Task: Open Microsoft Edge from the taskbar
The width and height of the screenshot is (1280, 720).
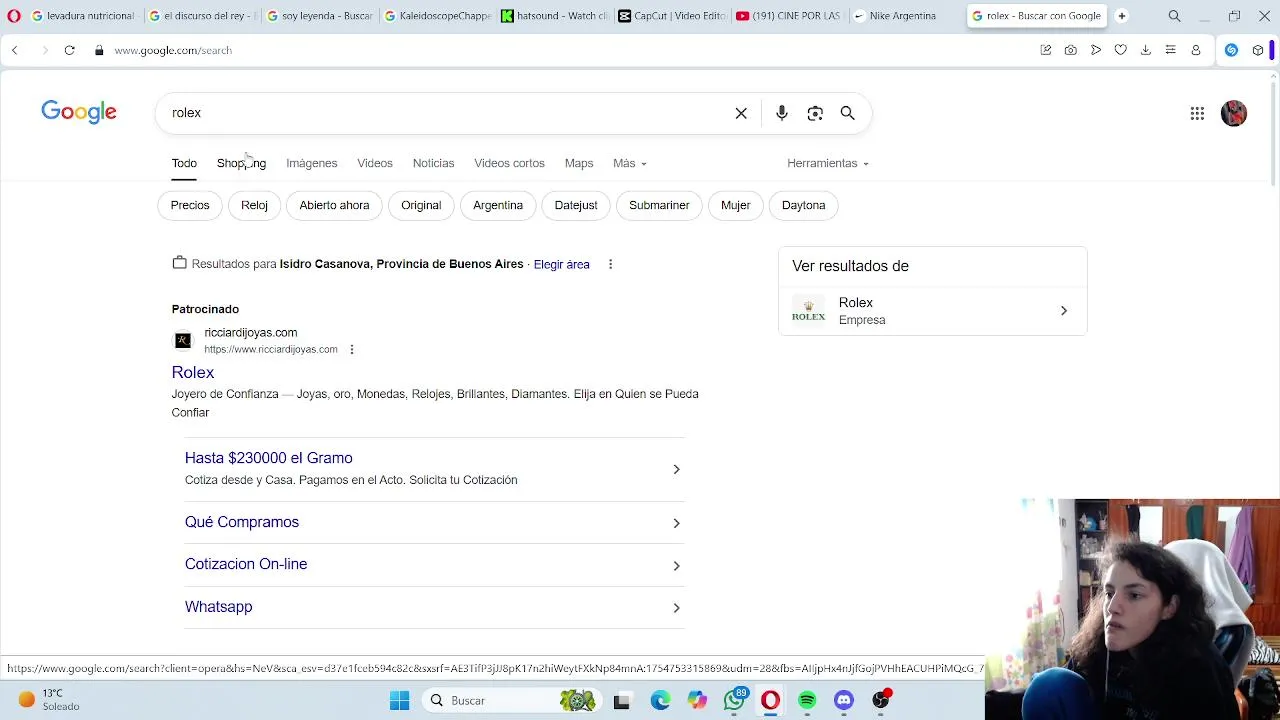Action: (660, 700)
